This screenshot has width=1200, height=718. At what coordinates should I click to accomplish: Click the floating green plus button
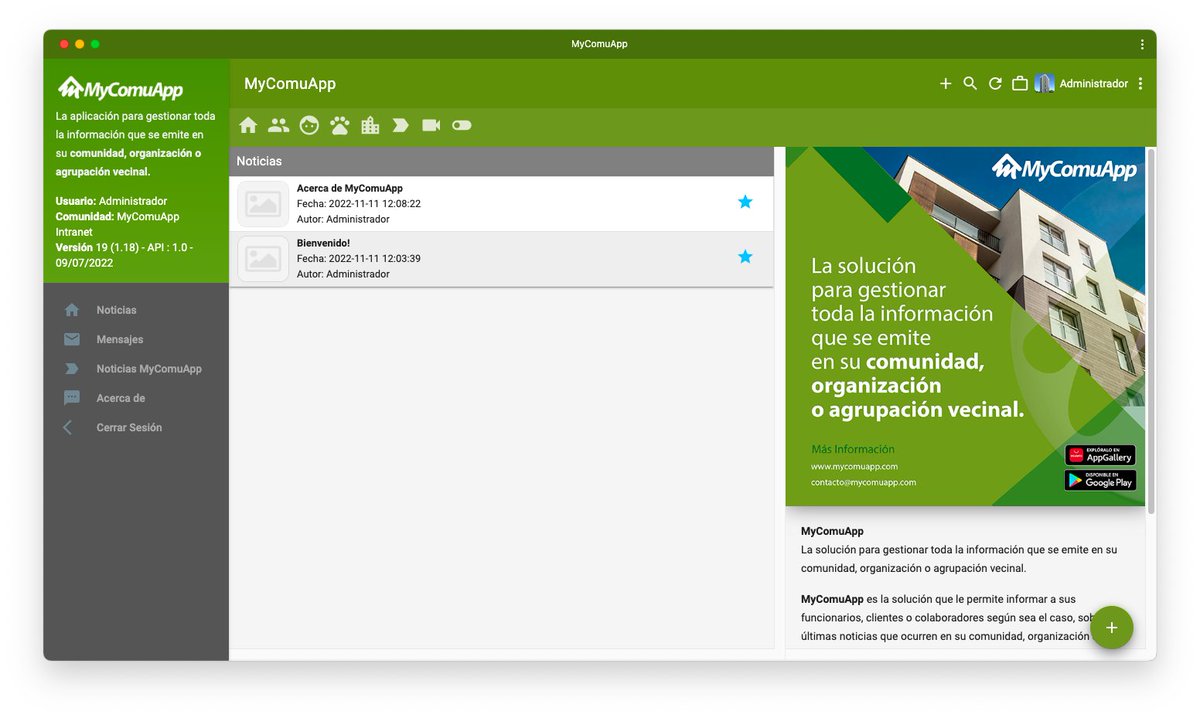coord(1111,628)
